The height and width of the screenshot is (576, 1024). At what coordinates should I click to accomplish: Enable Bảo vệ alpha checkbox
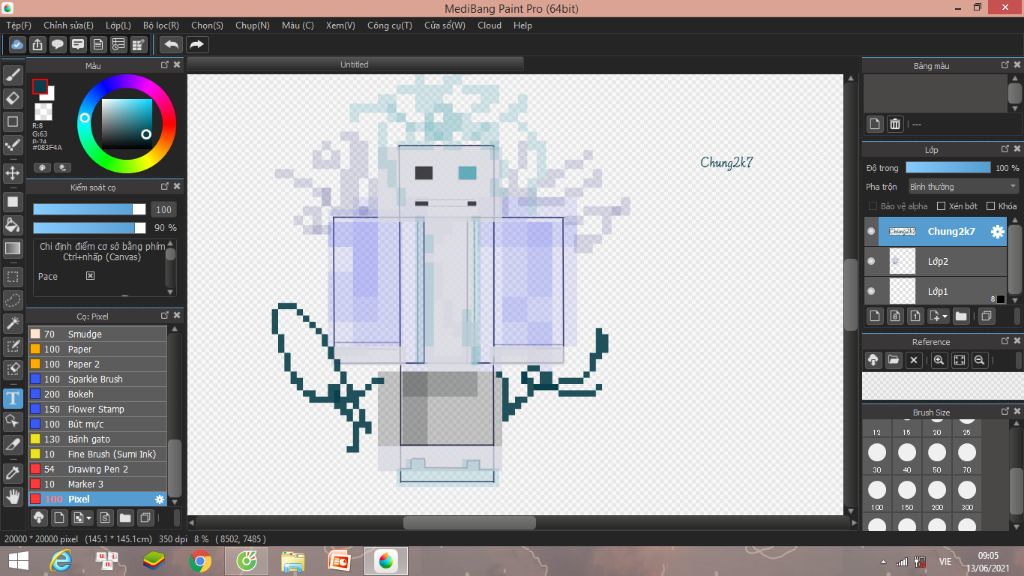pos(872,206)
